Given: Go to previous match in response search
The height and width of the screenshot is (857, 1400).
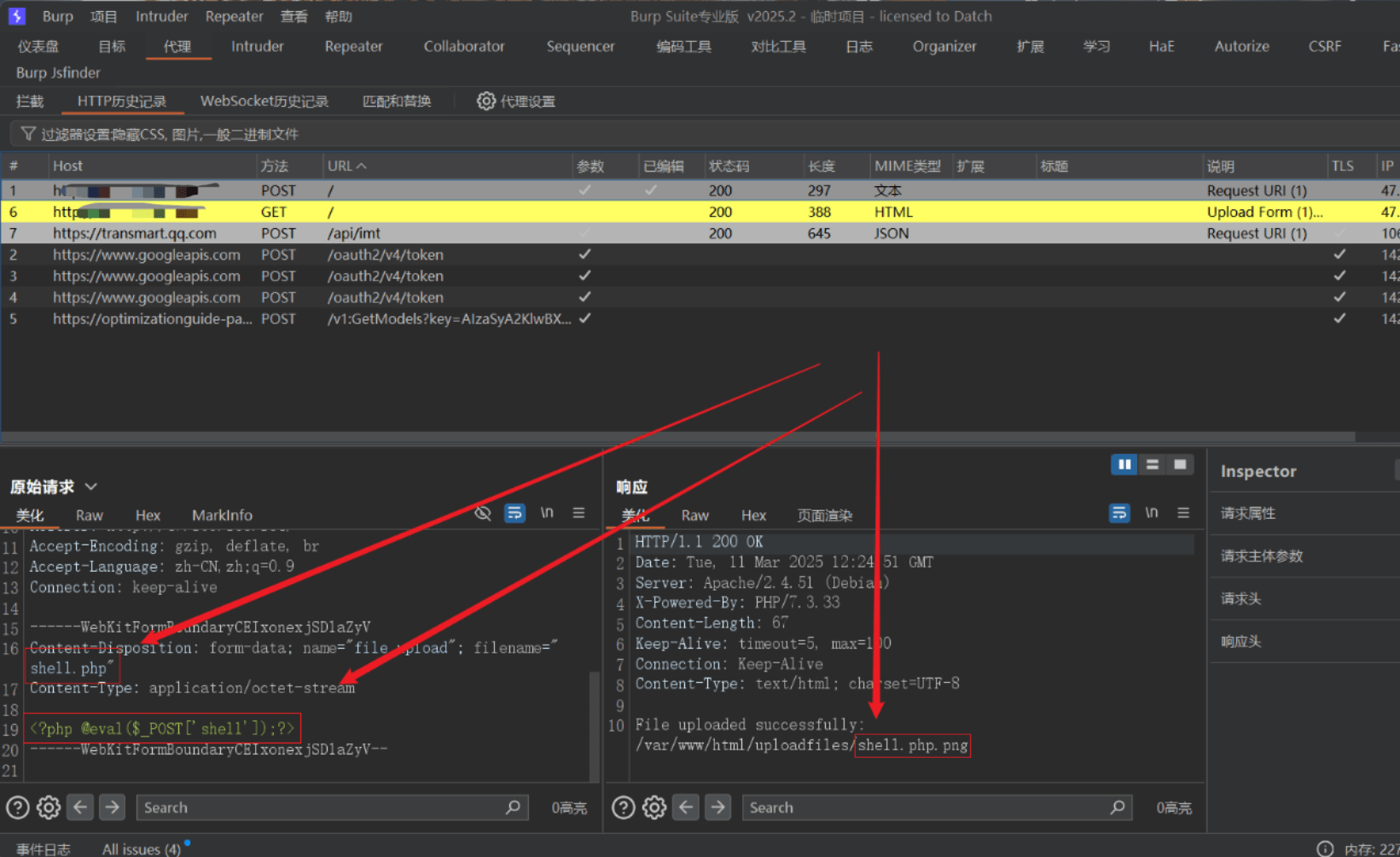Looking at the screenshot, I should [686, 807].
